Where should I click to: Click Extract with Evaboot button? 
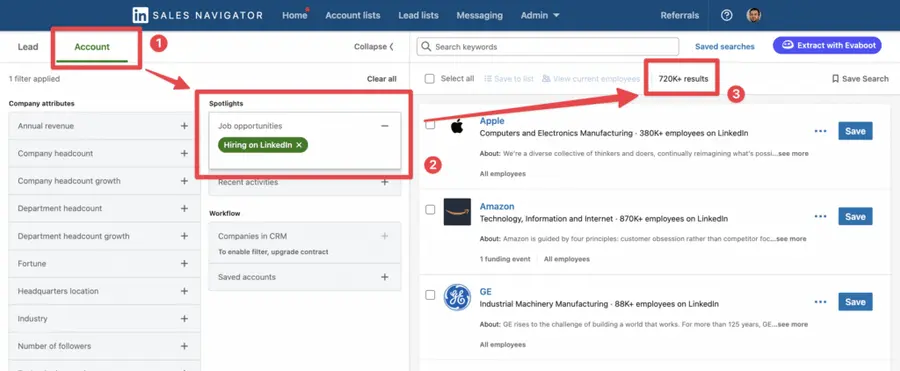(x=827, y=45)
